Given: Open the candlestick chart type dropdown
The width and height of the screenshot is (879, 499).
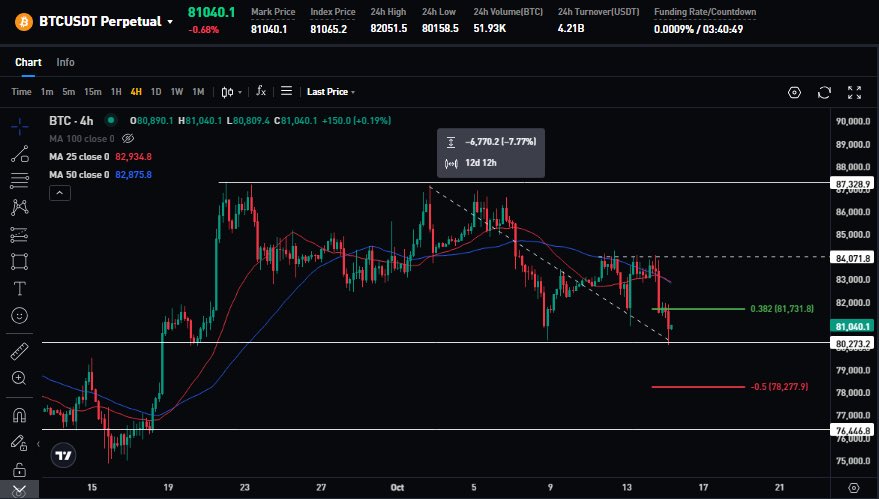Looking at the screenshot, I should (232, 92).
